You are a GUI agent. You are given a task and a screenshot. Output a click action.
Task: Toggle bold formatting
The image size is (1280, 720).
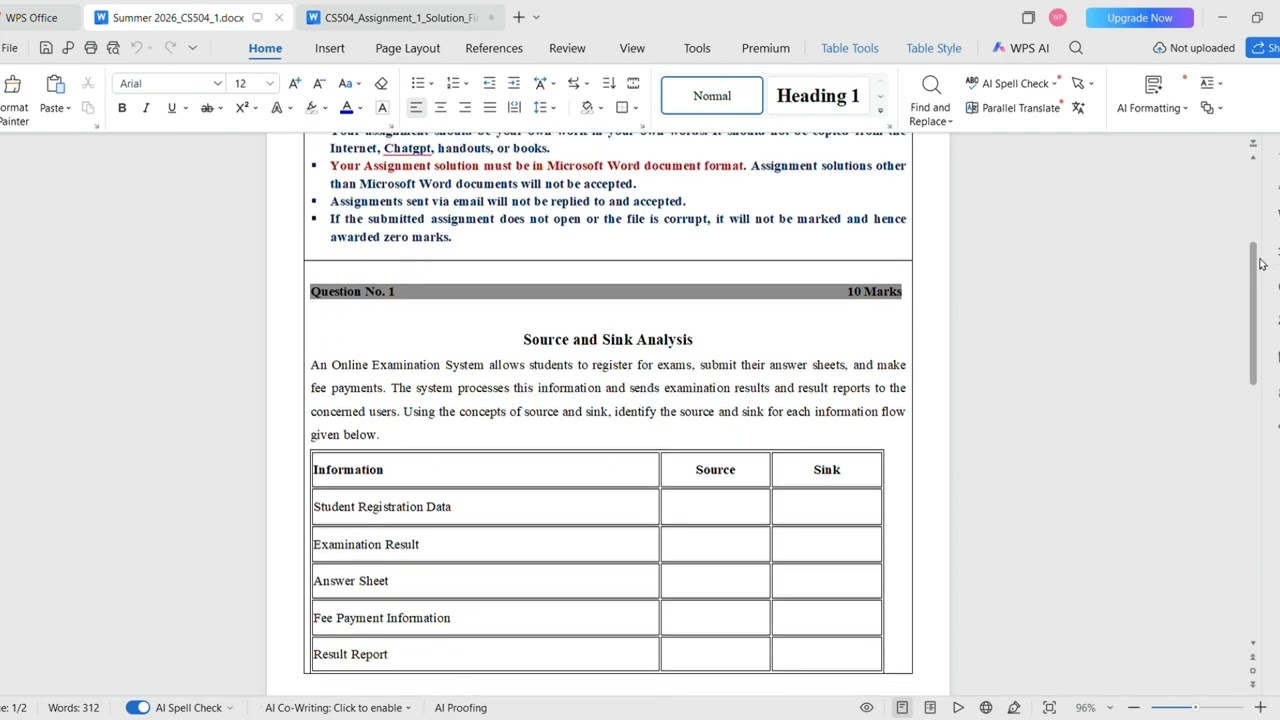pos(122,108)
